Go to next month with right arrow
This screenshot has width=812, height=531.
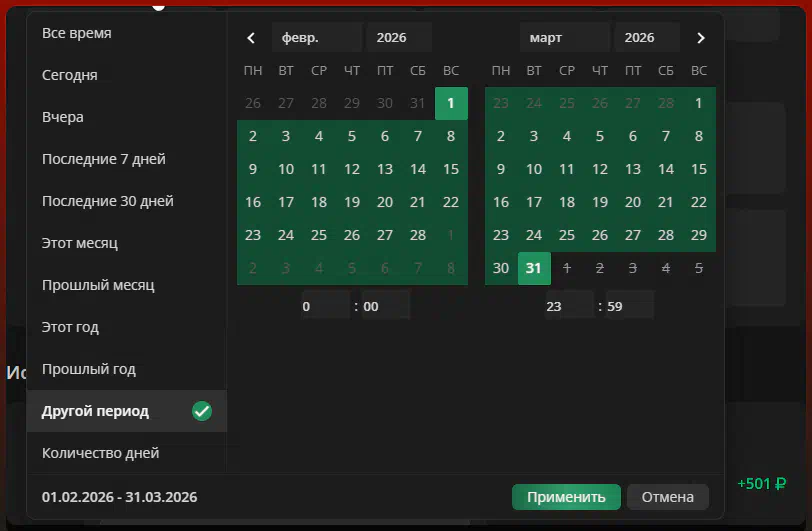click(x=700, y=38)
